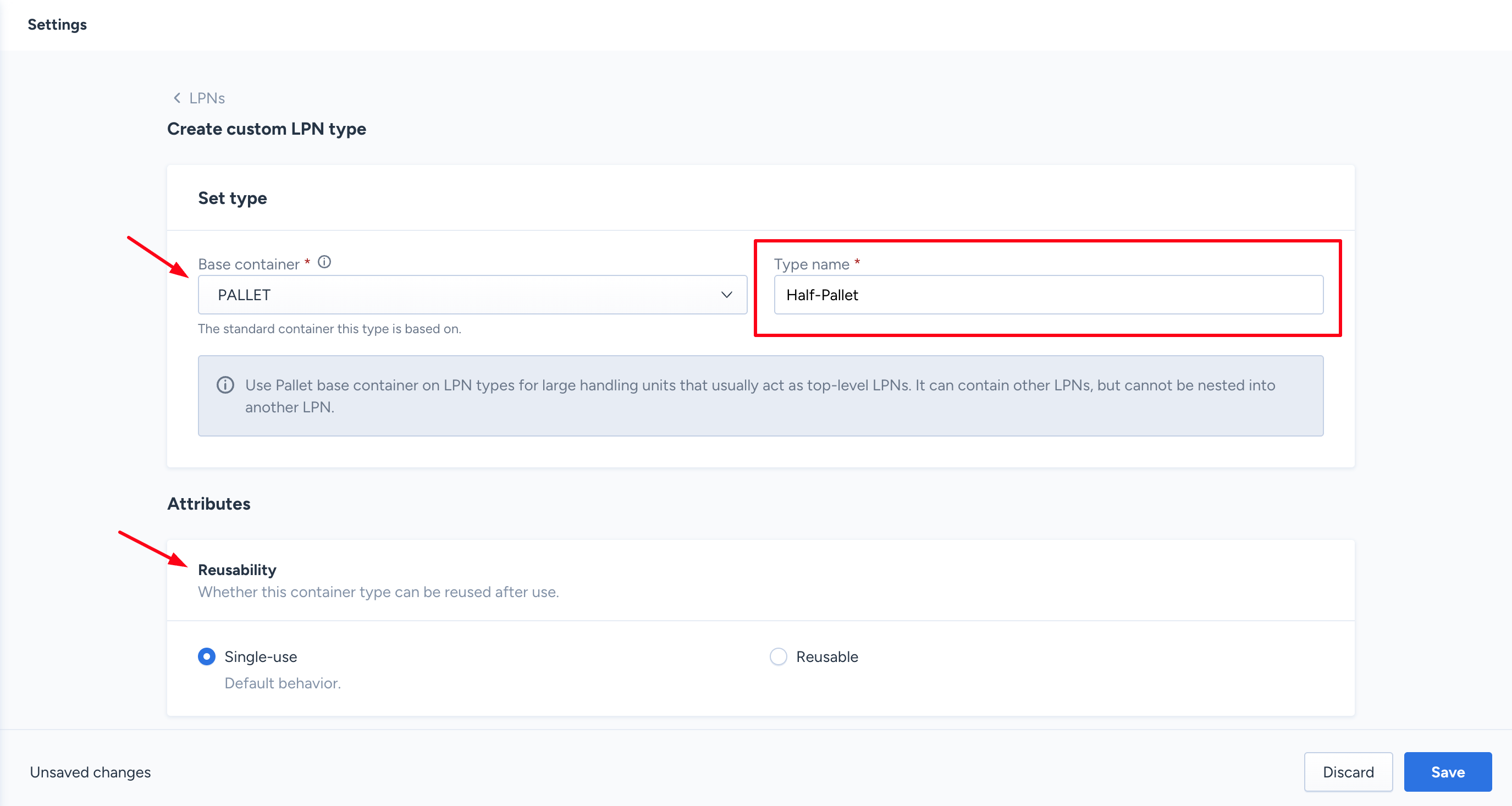1512x806 pixels.
Task: Save the custom LPN type
Action: click(1448, 772)
